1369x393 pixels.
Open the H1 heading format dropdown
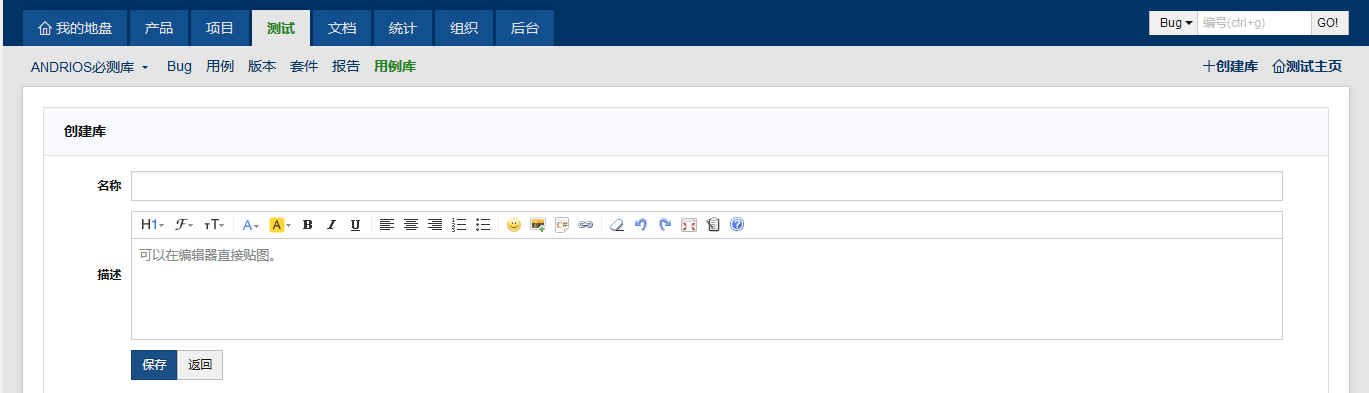click(152, 225)
